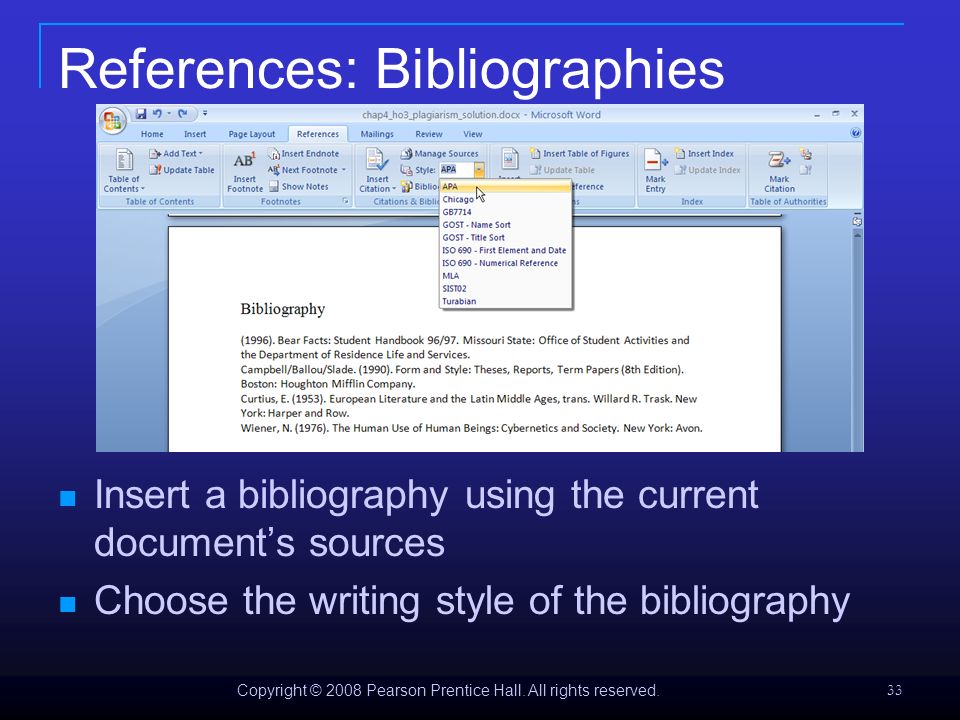
Task: Customize Quick Access Toolbar arrow
Action: 205,113
